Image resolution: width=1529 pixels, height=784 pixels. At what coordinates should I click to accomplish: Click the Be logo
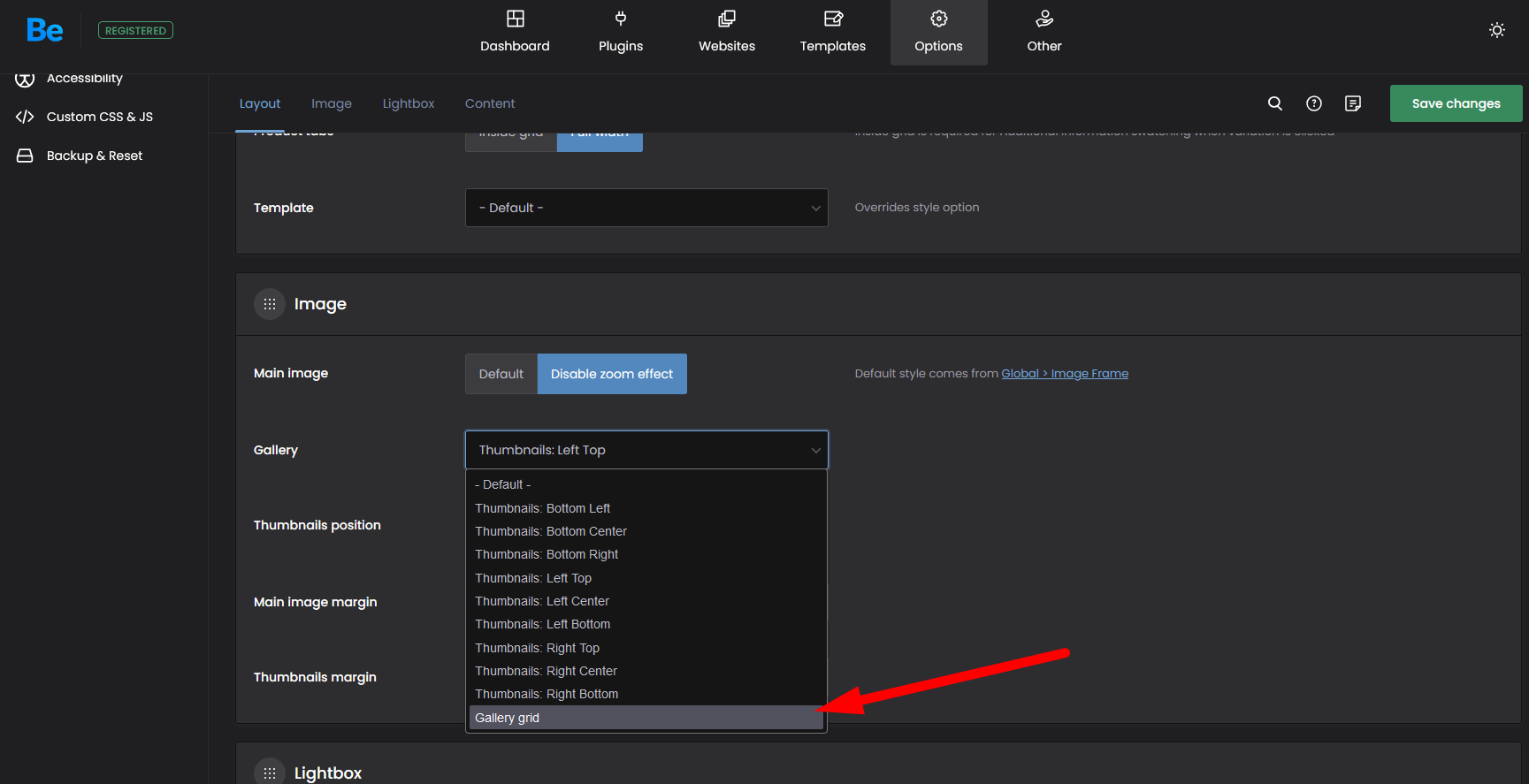click(44, 30)
